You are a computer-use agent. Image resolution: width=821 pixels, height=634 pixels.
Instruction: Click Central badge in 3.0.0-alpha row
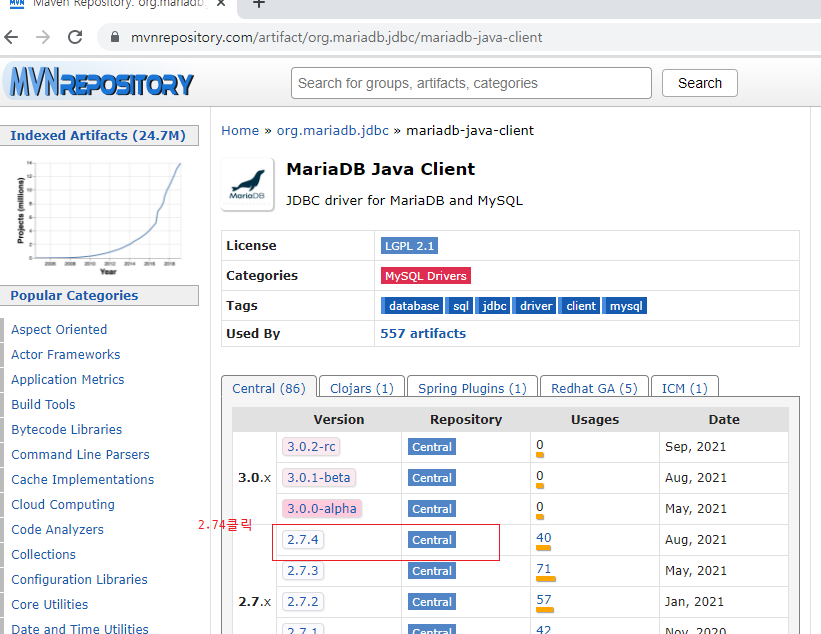click(431, 509)
